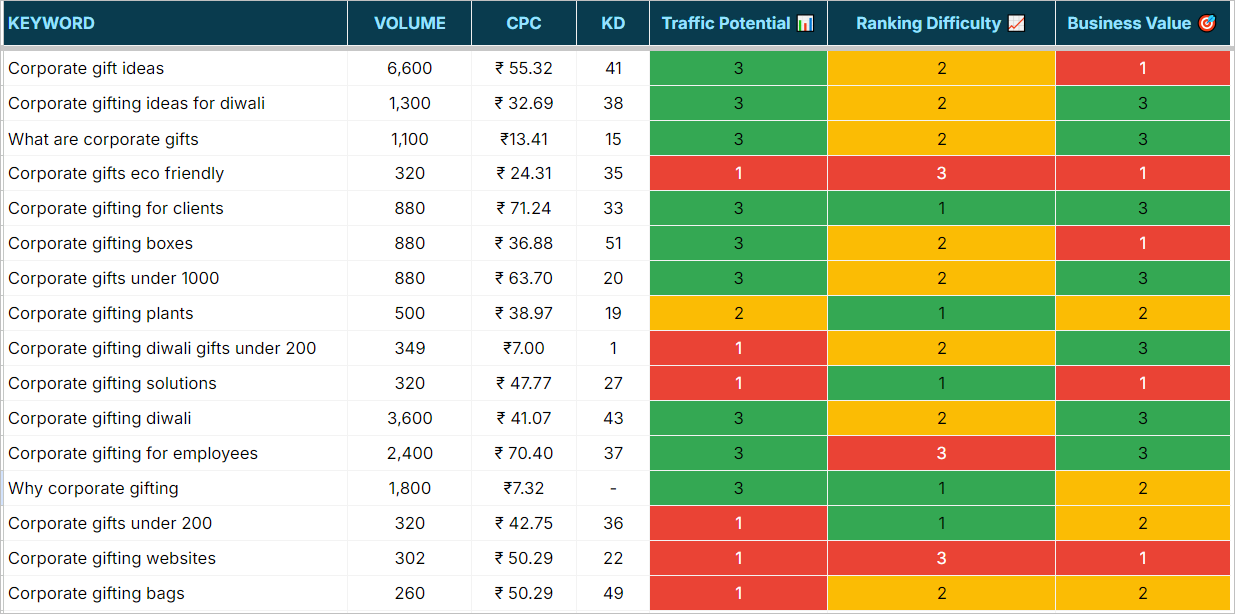Select the KD cell showing 41

613,68
